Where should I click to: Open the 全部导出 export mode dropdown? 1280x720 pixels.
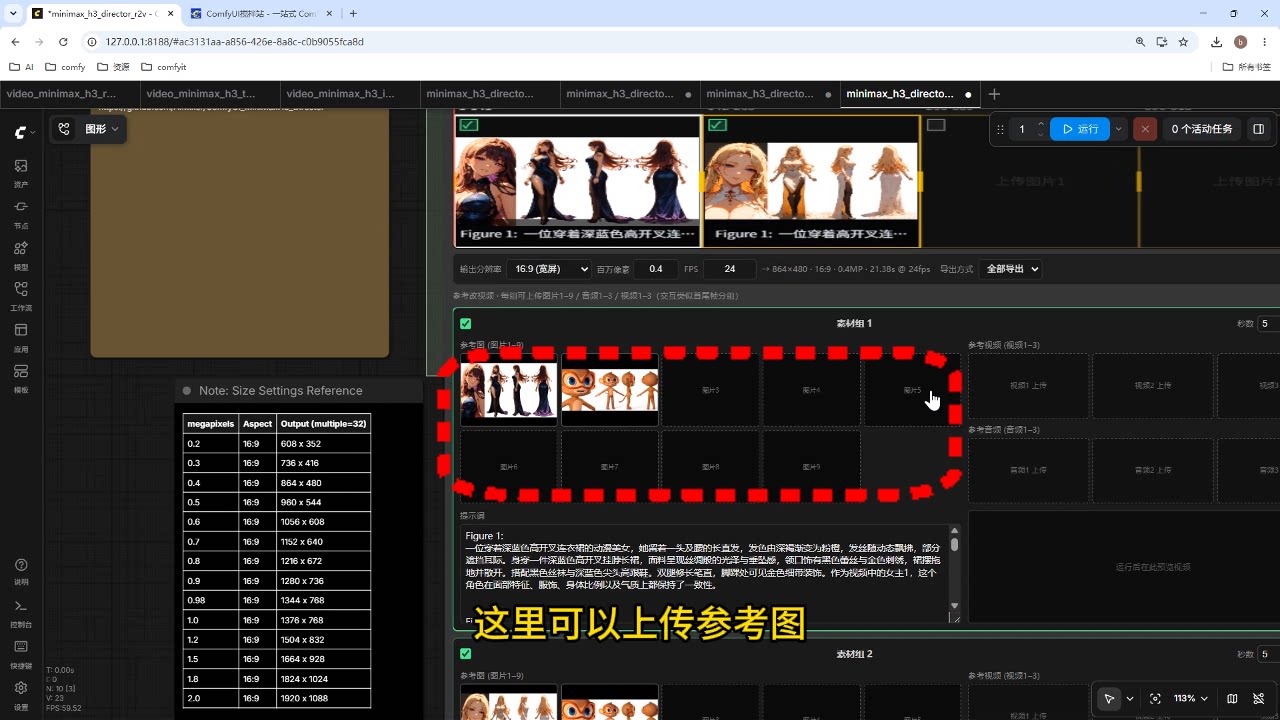(x=1010, y=269)
